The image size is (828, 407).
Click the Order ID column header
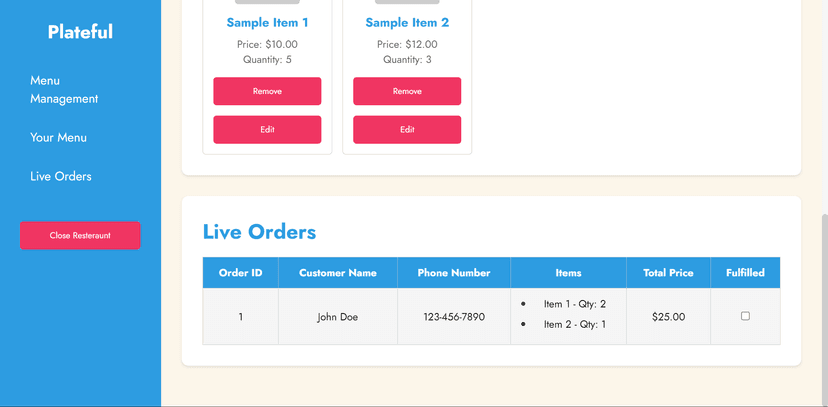(x=241, y=273)
